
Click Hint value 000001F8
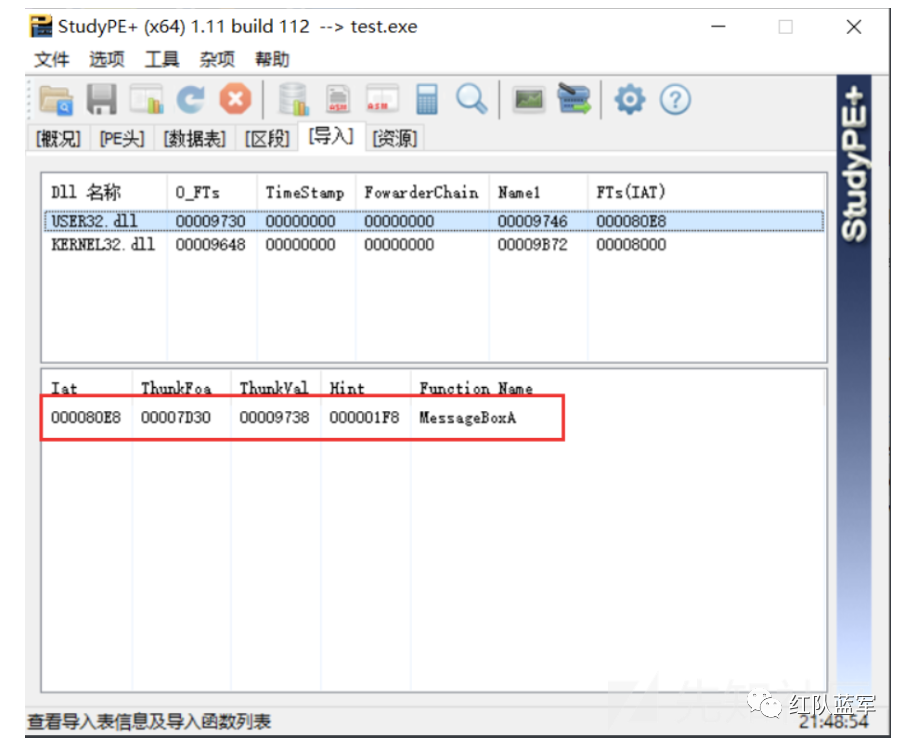pos(364,418)
